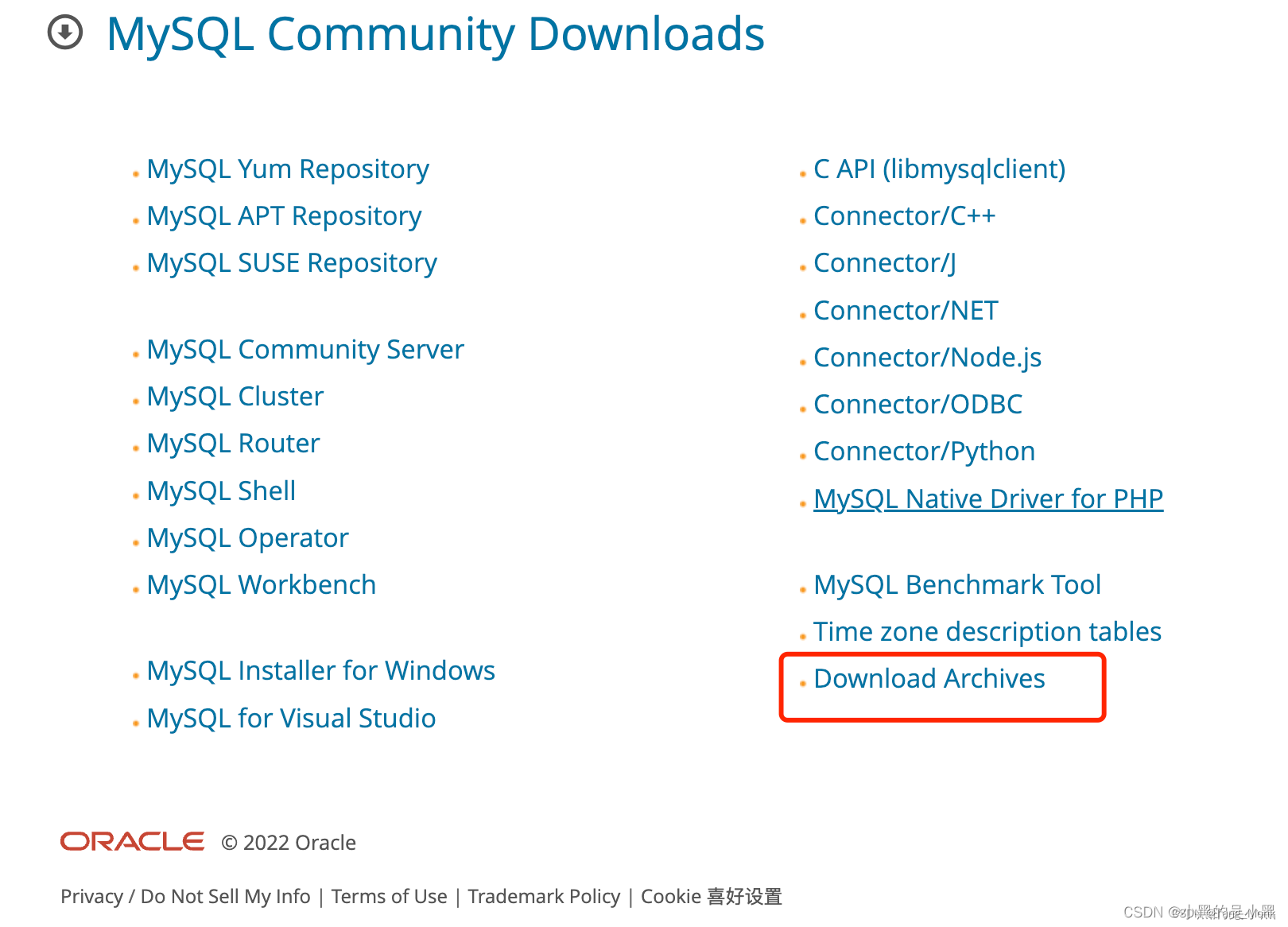Open MySQL Native Driver for PHP link

click(988, 499)
